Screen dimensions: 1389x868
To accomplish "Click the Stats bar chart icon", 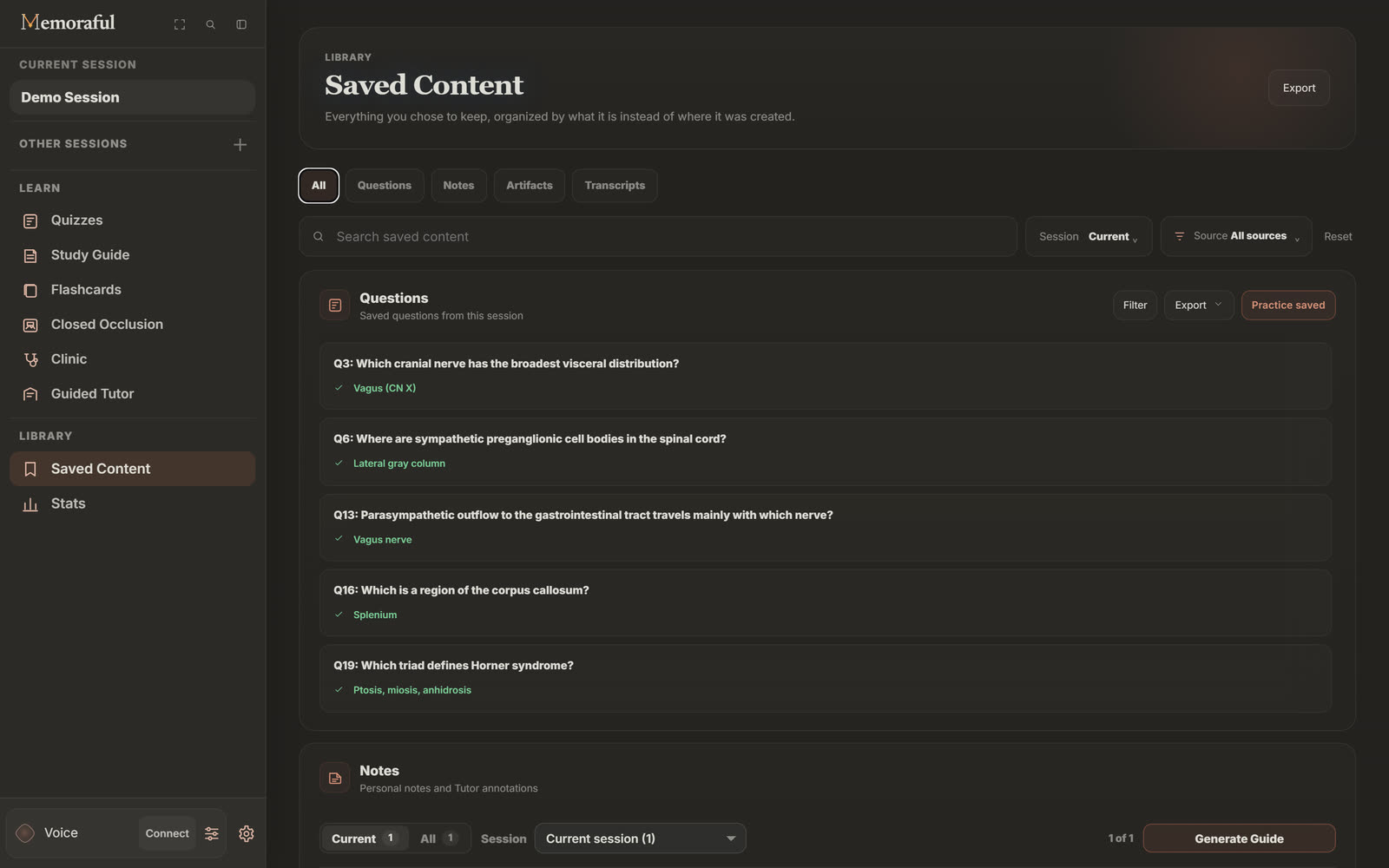I will (30, 504).
